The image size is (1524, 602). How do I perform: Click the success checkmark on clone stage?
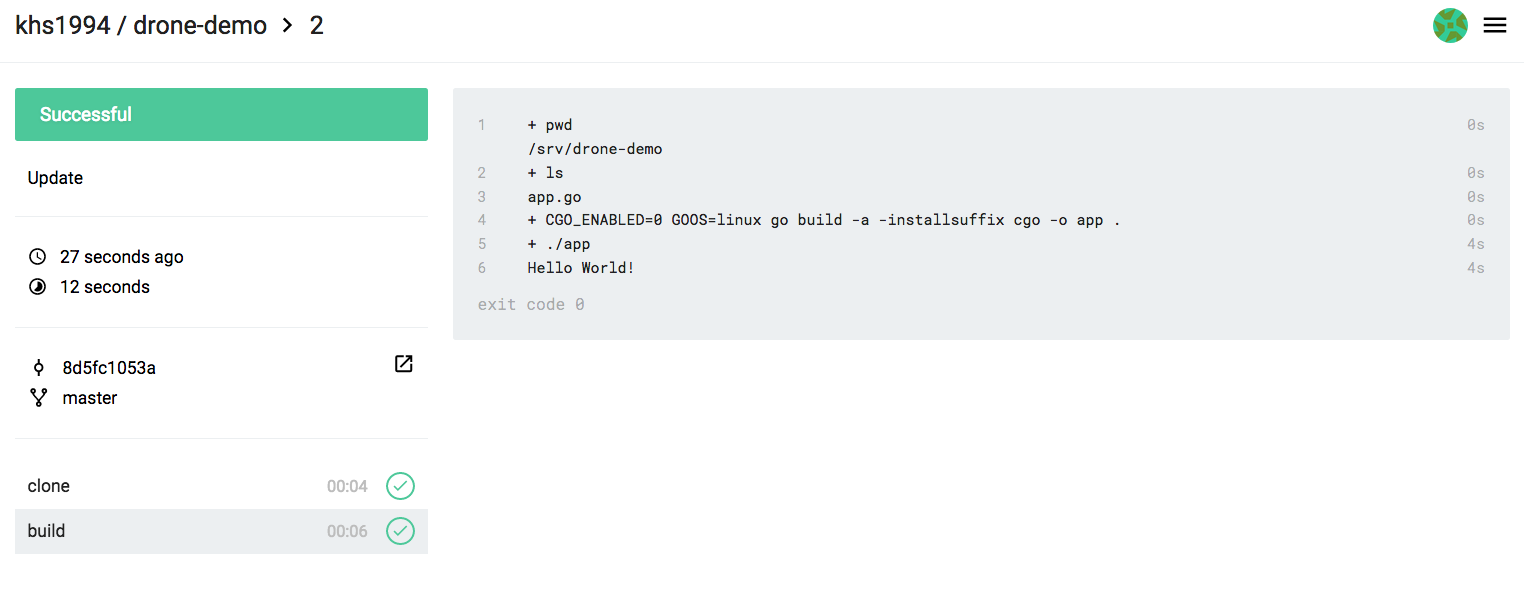(x=400, y=486)
